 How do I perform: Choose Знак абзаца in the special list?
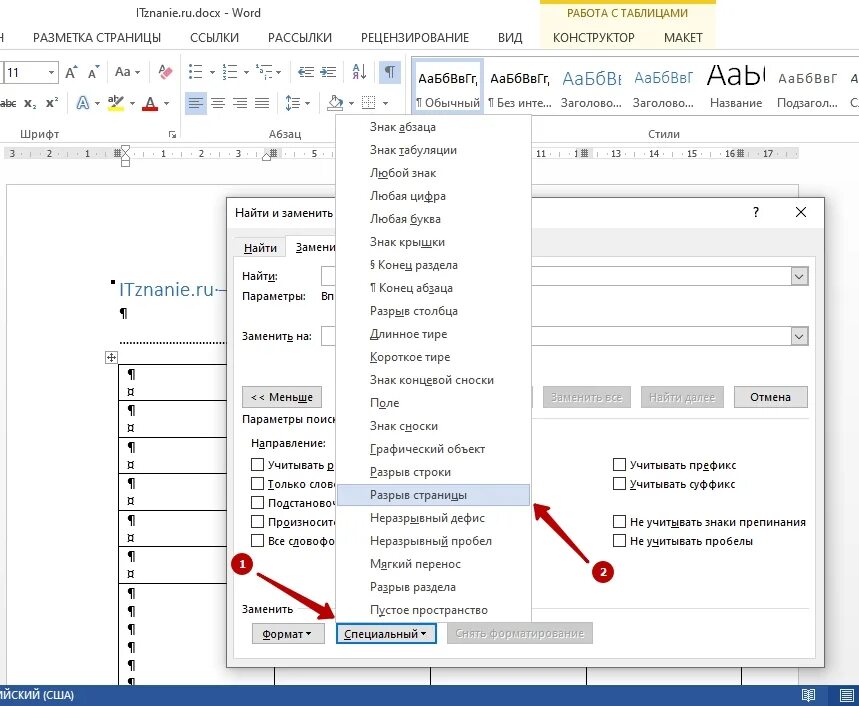(433, 127)
